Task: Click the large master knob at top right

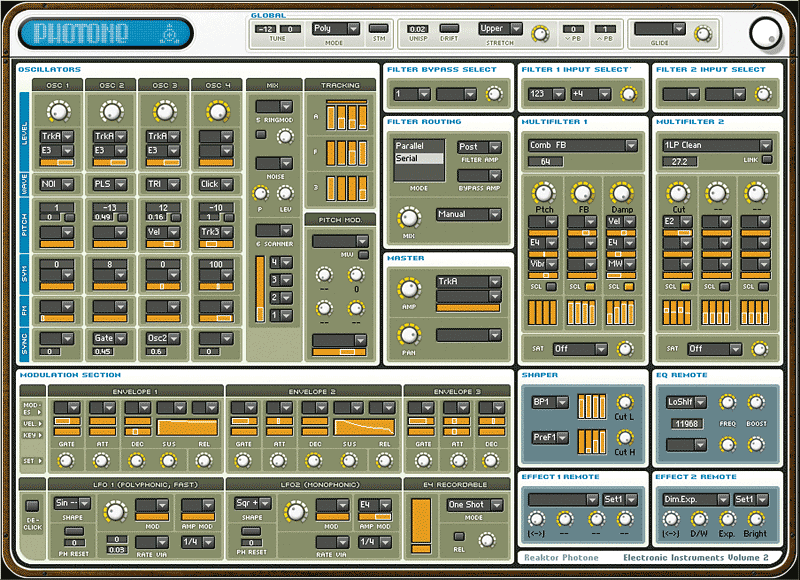Action: coord(765,31)
